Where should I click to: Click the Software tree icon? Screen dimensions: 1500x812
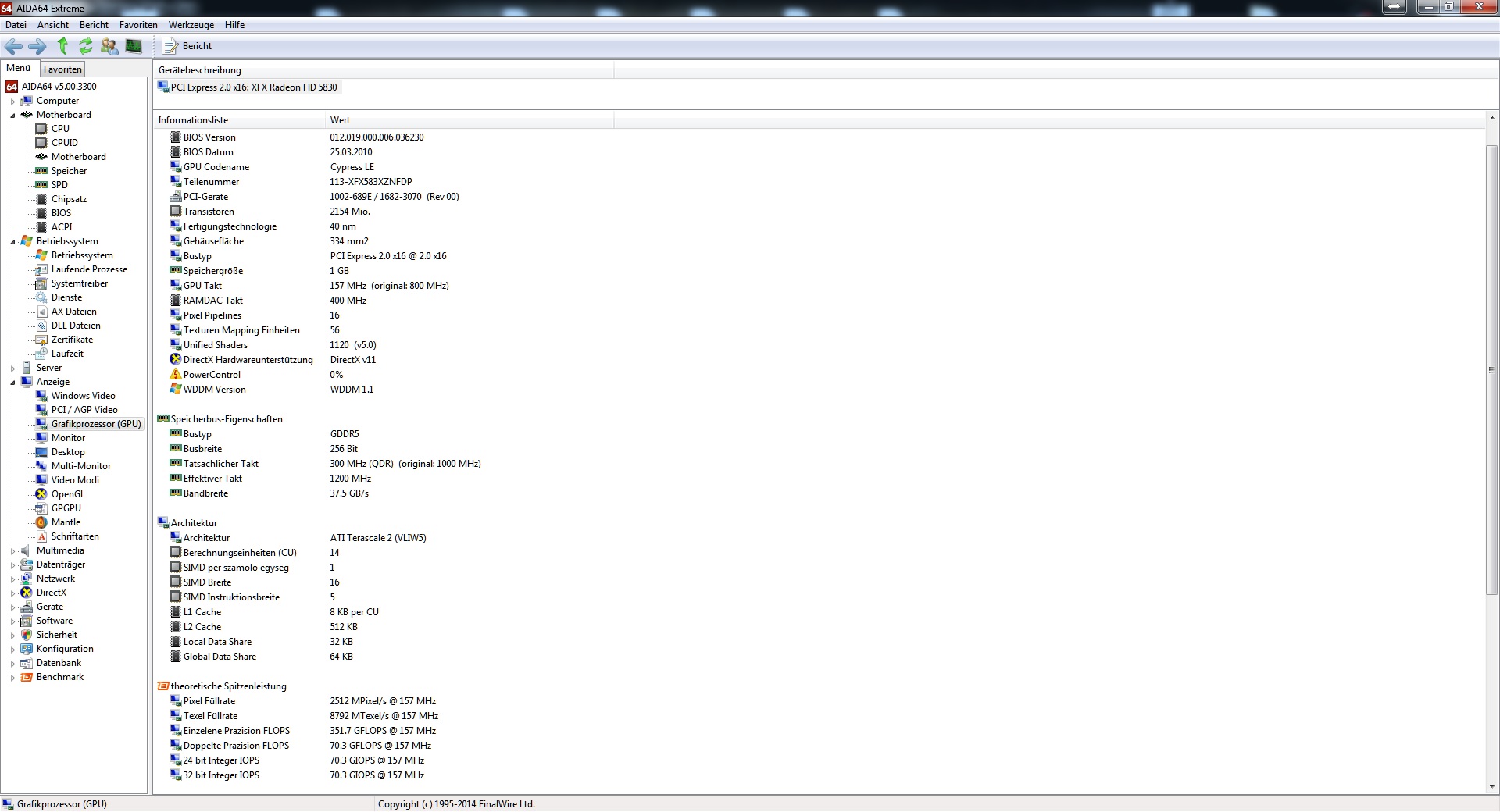[x=27, y=621]
